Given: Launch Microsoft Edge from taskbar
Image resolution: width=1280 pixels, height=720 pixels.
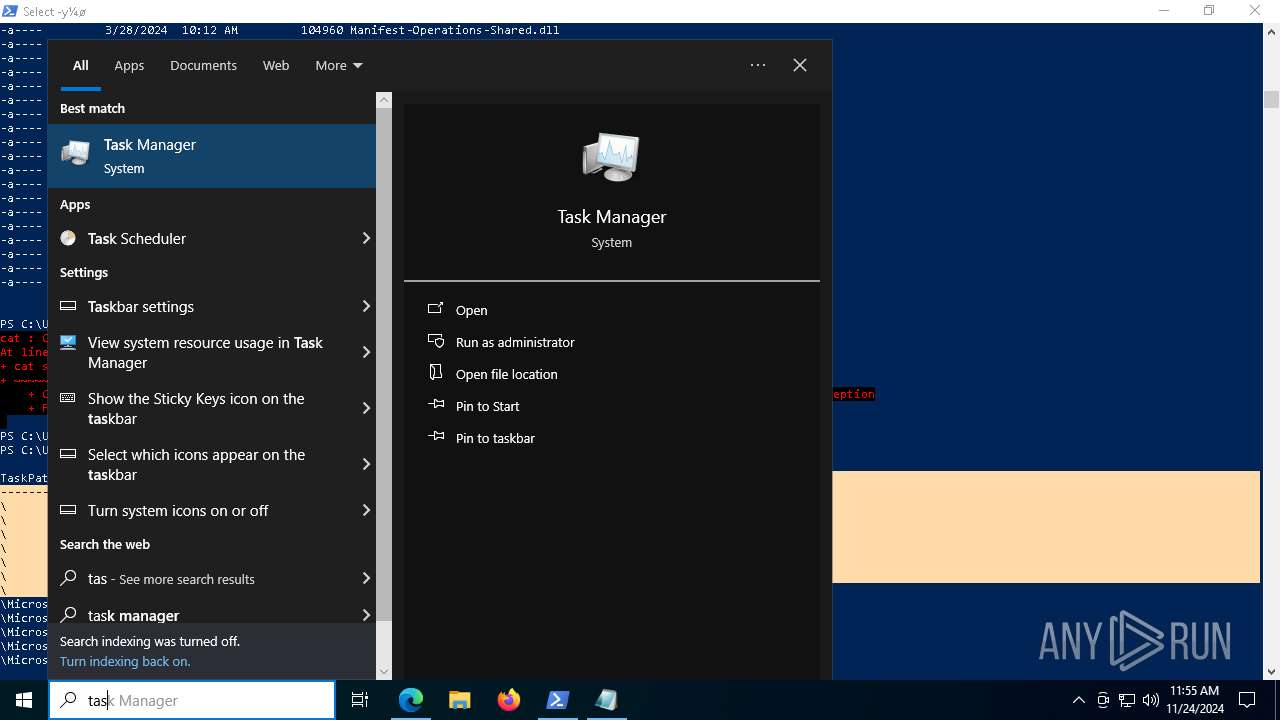Looking at the screenshot, I should [x=411, y=700].
